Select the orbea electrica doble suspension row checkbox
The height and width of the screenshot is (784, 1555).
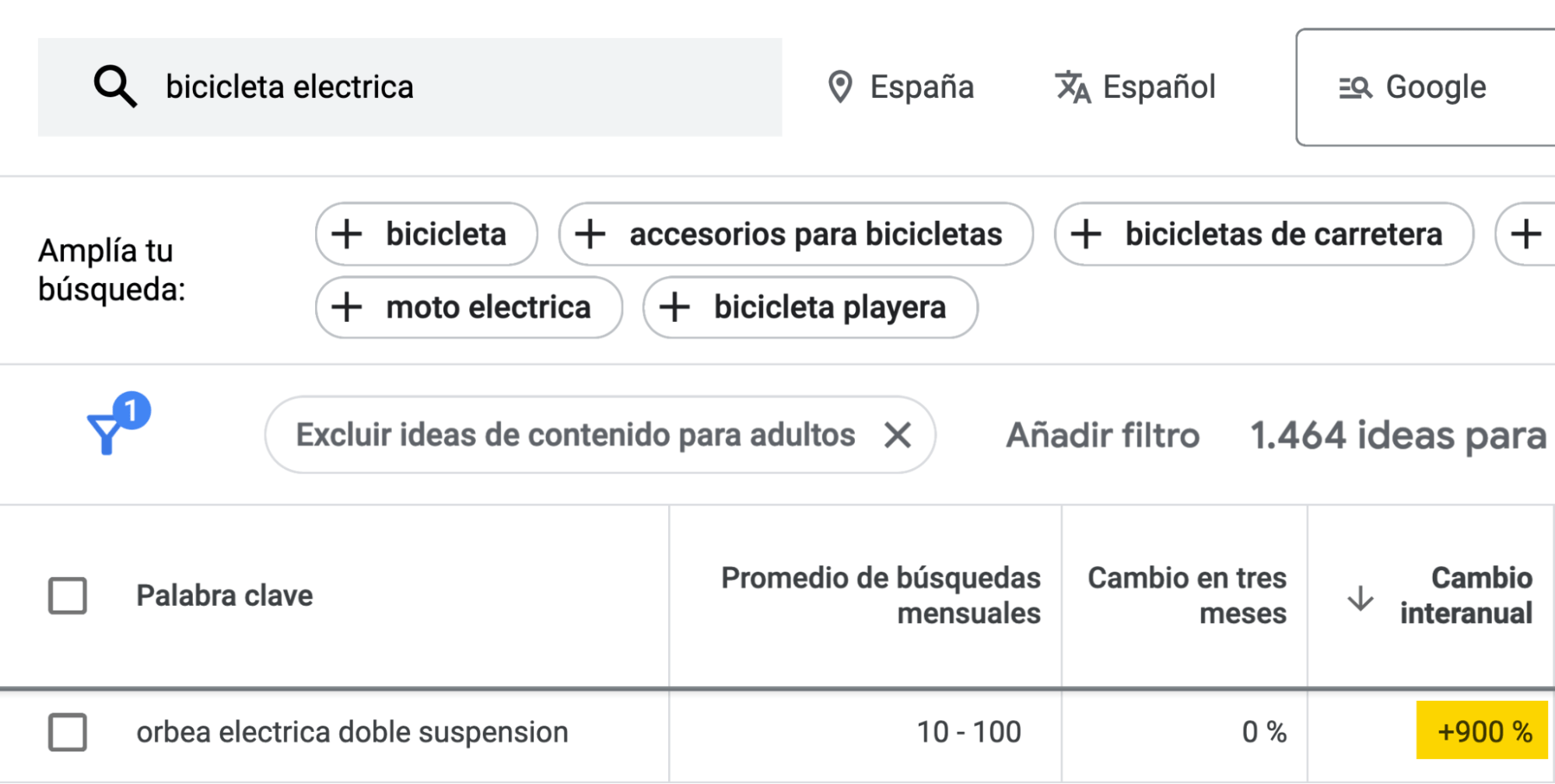click(67, 731)
